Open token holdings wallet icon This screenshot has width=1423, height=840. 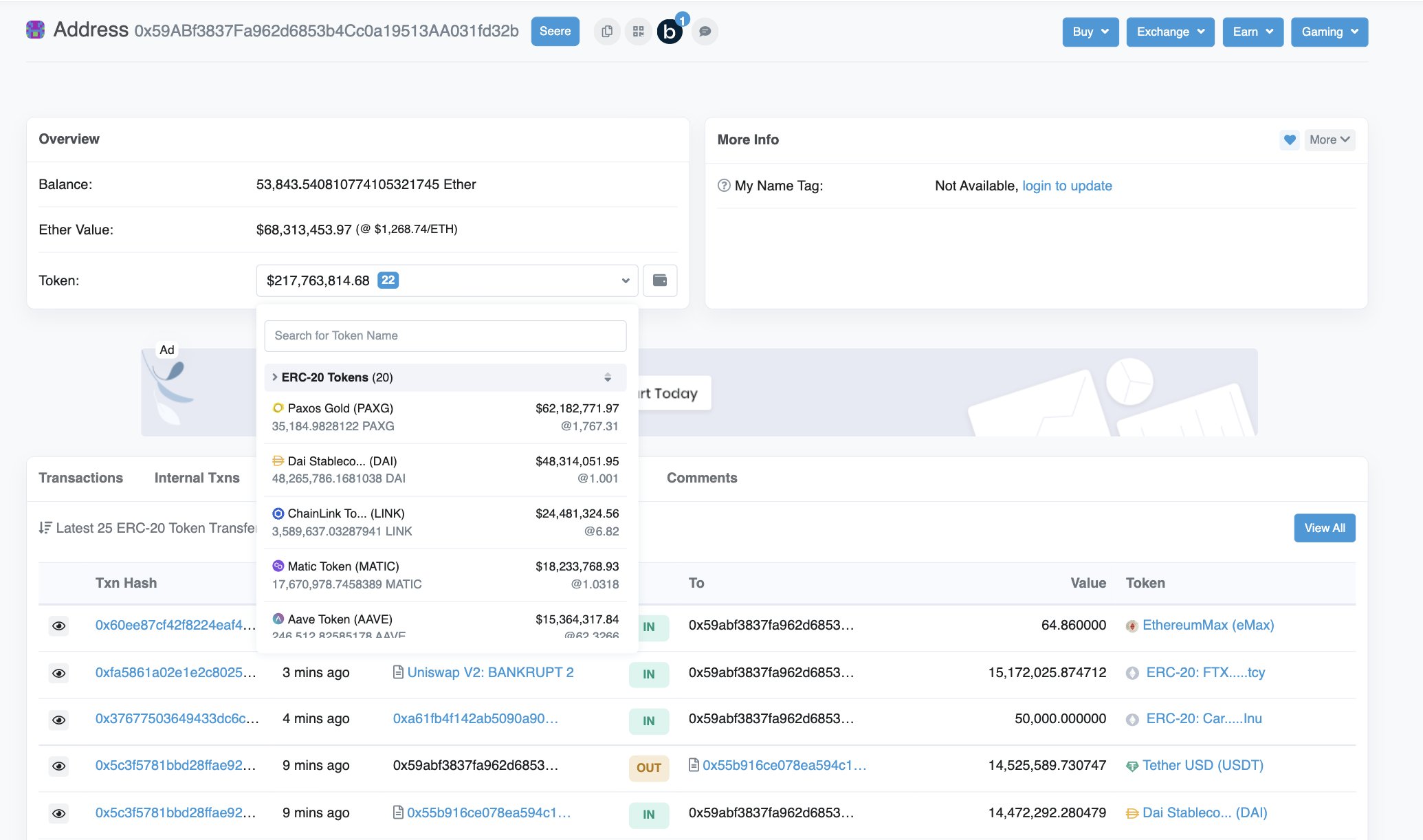click(660, 280)
